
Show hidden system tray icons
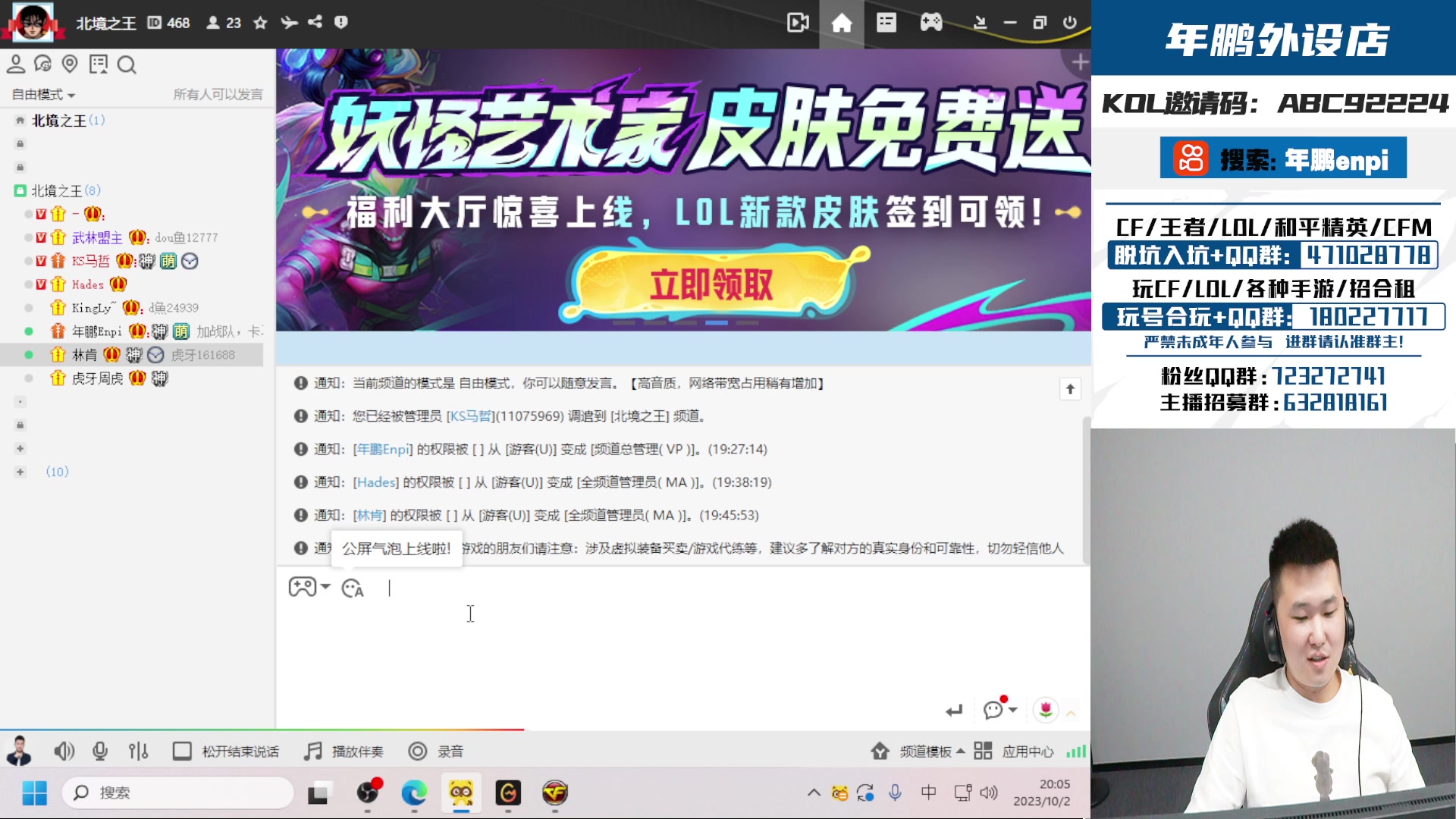coord(814,793)
